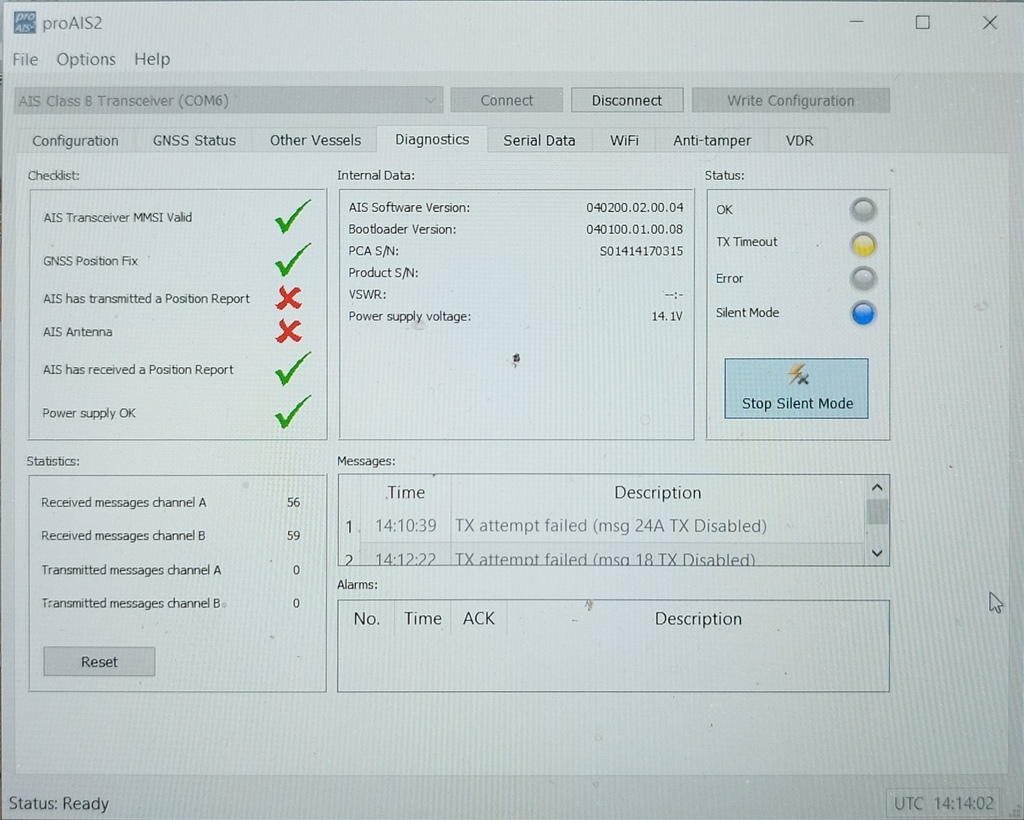
Task: Click the ACK column header in Alarms
Action: pos(479,618)
